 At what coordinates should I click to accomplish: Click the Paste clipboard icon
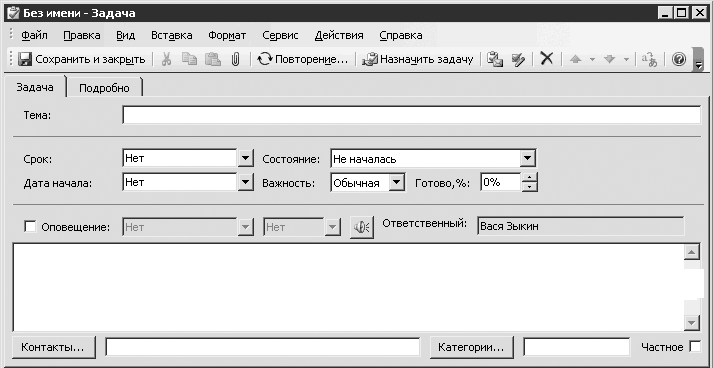pyautogui.click(x=212, y=59)
